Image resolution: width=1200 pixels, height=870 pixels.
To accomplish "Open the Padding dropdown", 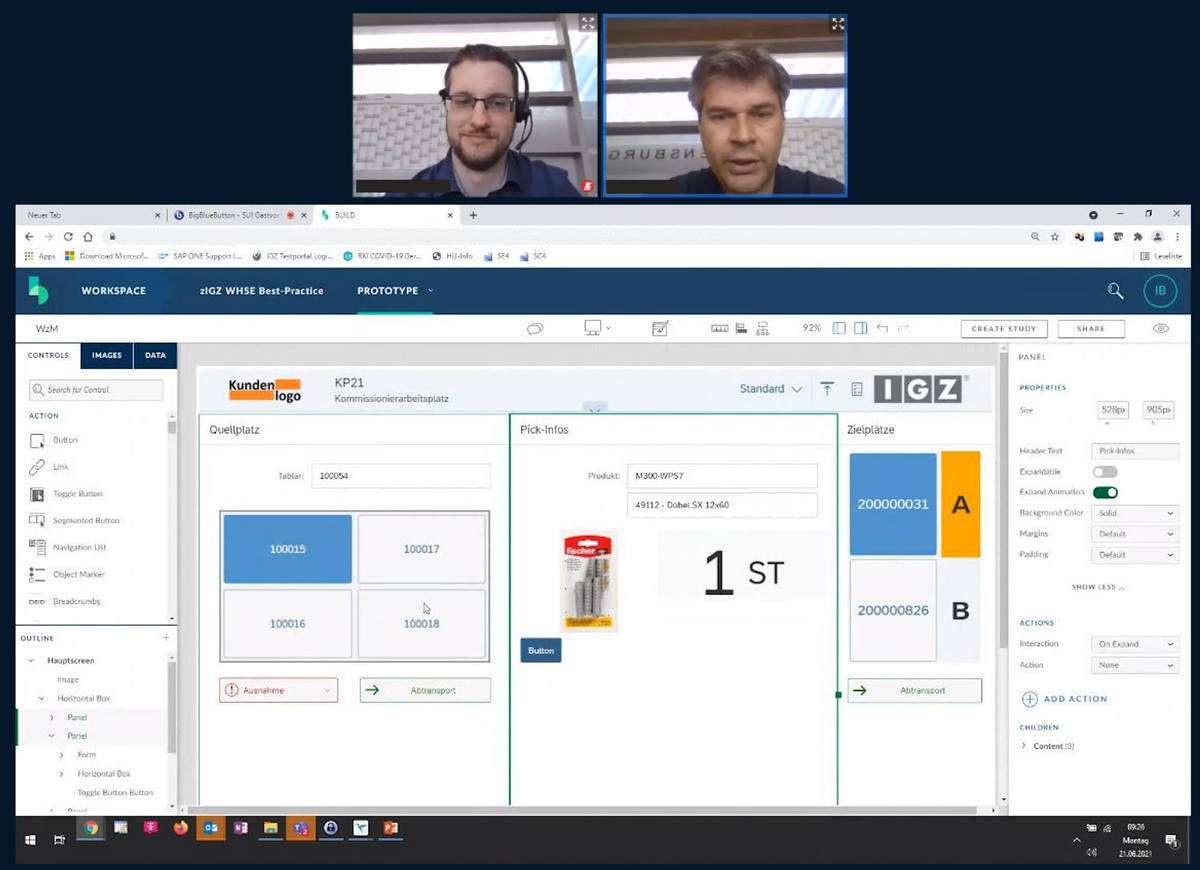I will tap(1136, 554).
